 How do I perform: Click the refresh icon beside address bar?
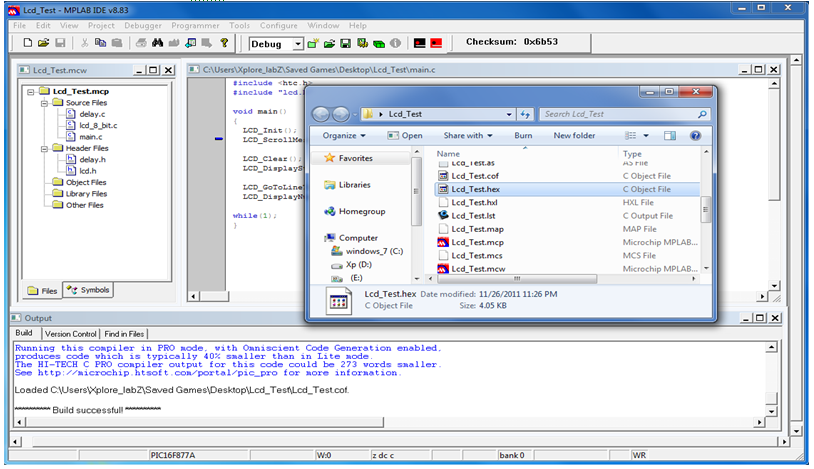(525, 114)
